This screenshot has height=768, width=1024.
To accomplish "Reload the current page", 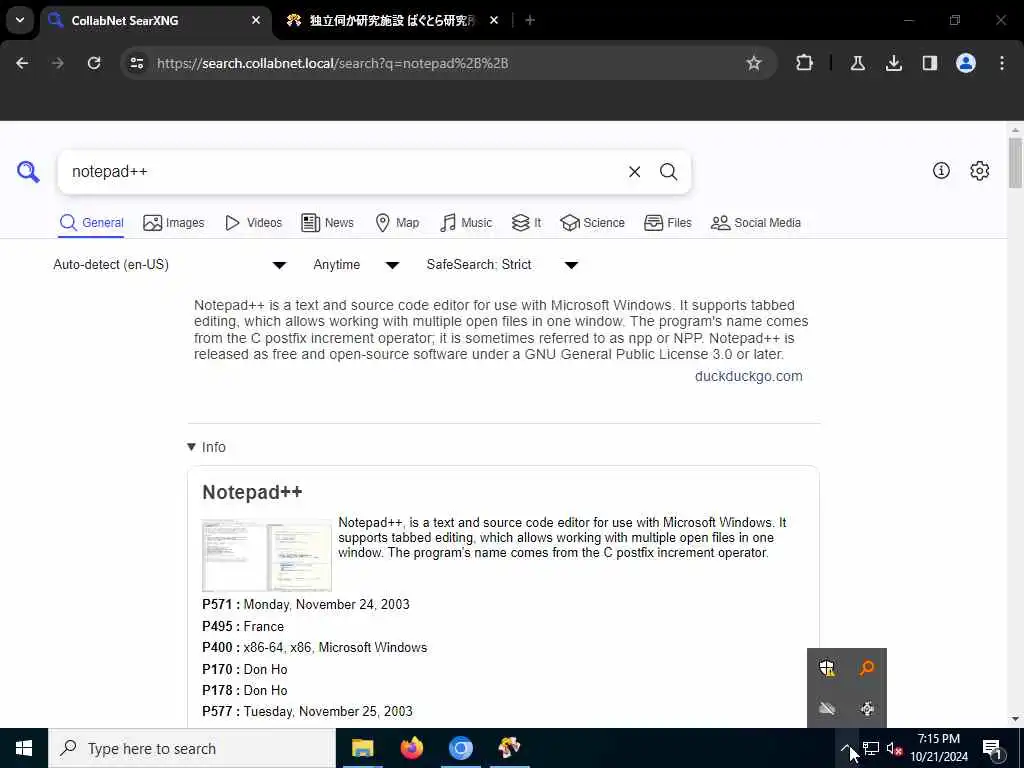I will 94,63.
